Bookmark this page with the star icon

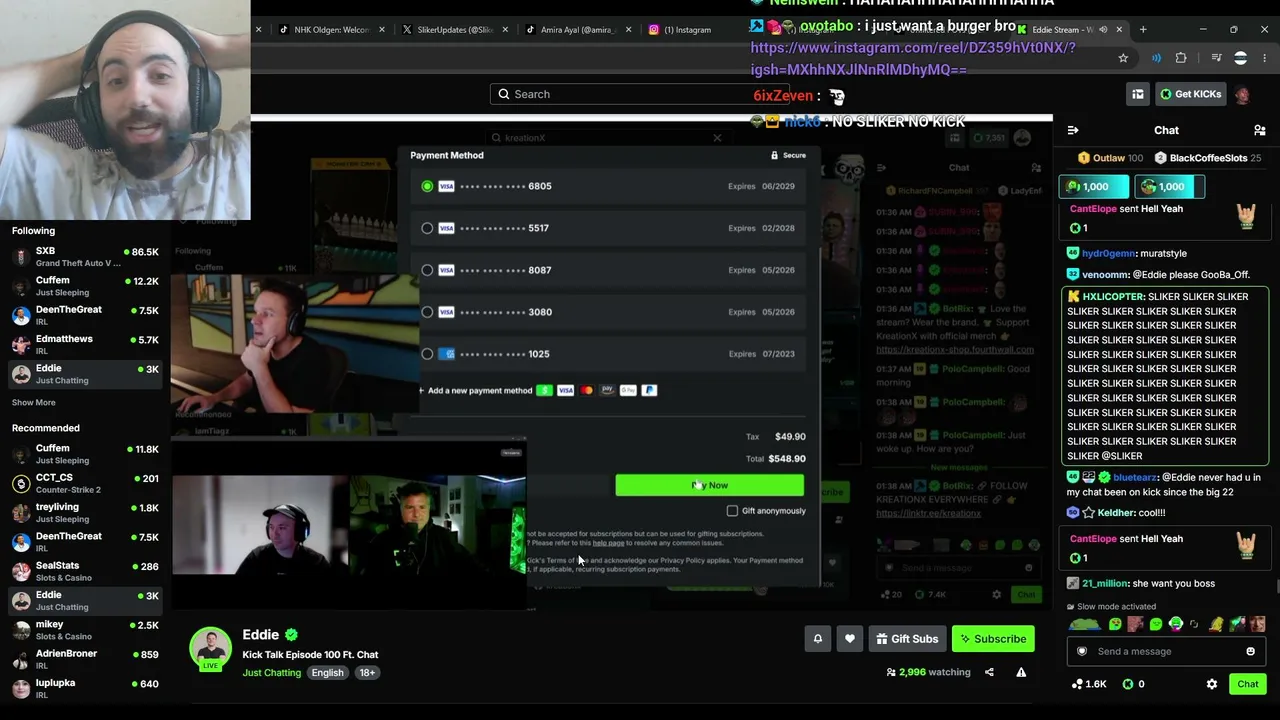(1123, 58)
